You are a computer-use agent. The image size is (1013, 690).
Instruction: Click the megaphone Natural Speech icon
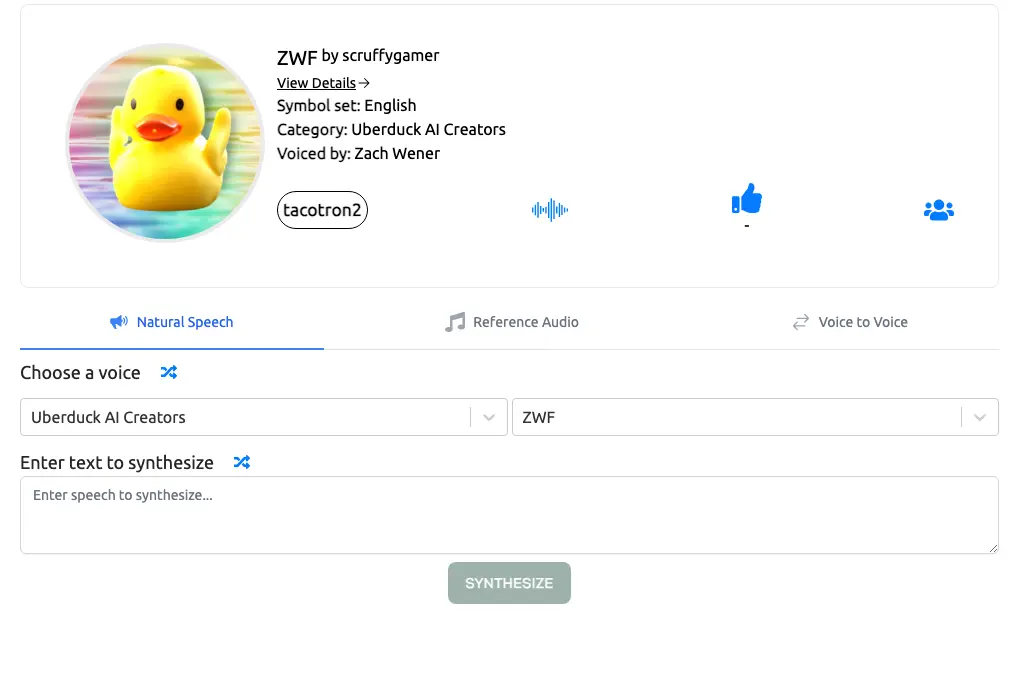coord(119,322)
